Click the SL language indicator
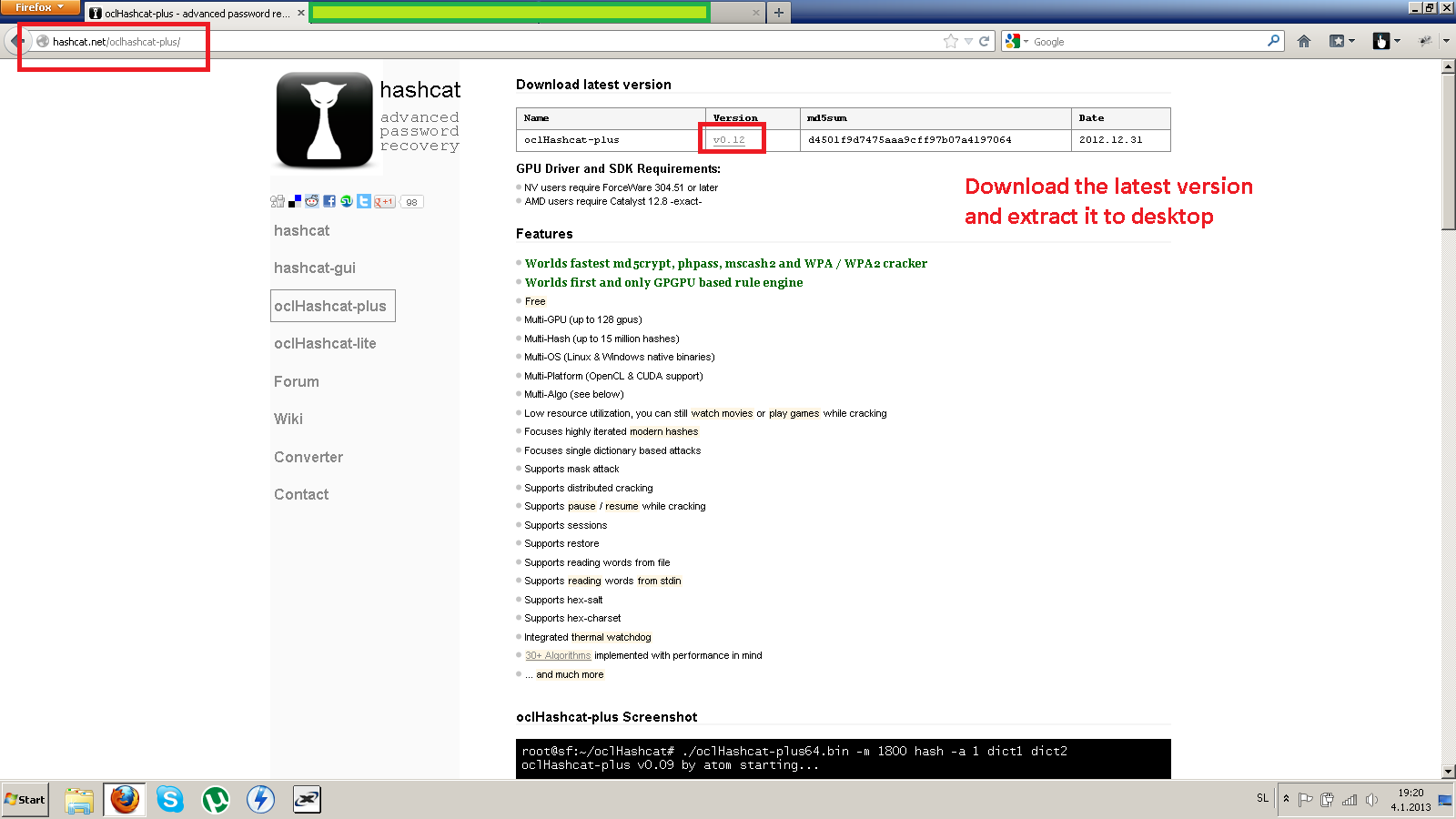1456x819 pixels. pos(1262,798)
